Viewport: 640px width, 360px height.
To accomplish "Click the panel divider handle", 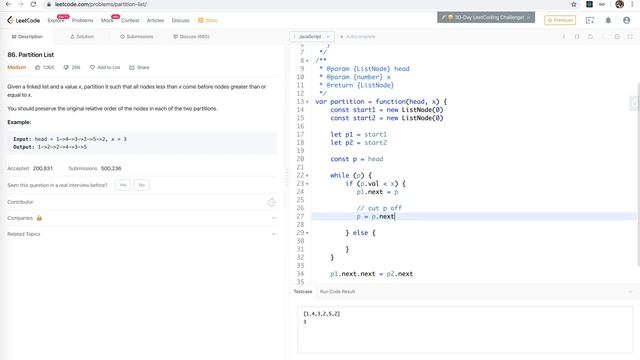I will (287, 178).
